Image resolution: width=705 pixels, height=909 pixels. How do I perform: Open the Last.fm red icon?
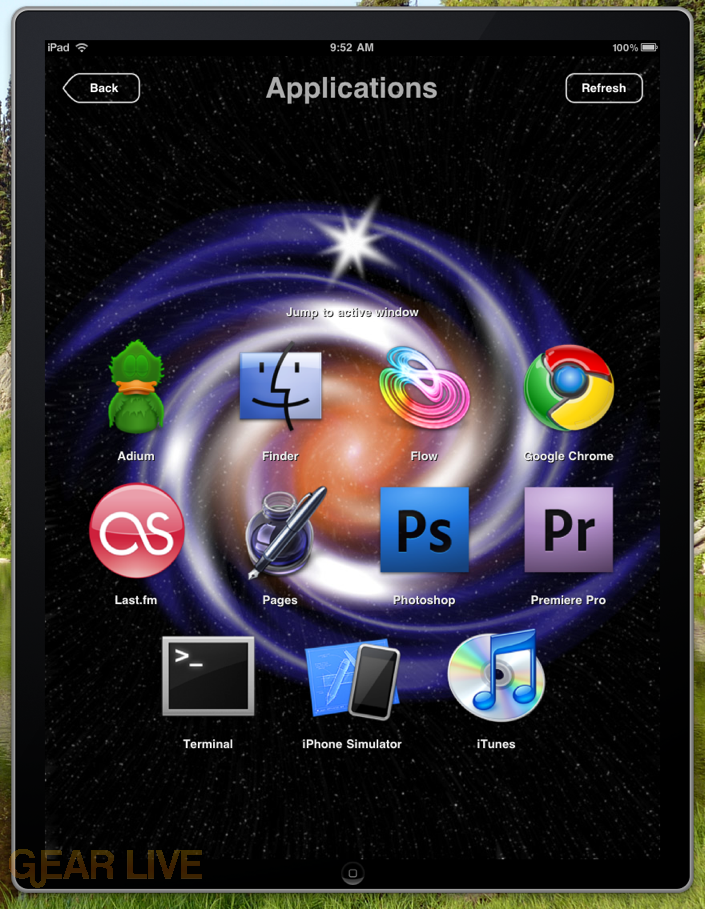(x=137, y=530)
